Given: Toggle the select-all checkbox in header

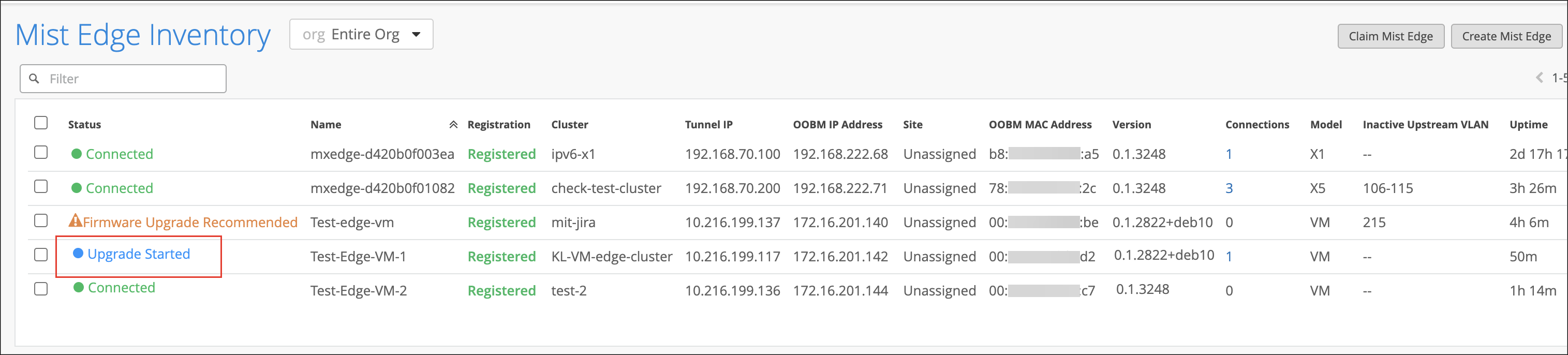Looking at the screenshot, I should pos(41,123).
